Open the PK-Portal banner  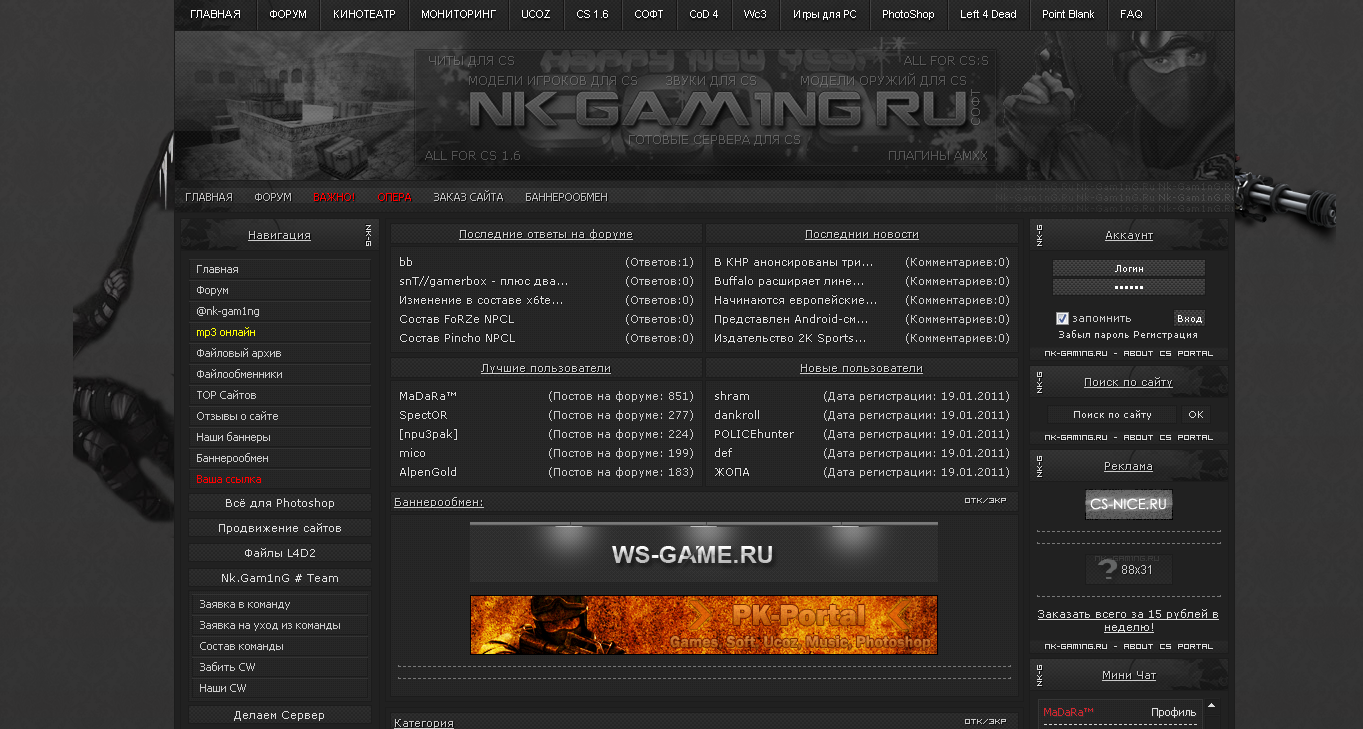(703, 624)
